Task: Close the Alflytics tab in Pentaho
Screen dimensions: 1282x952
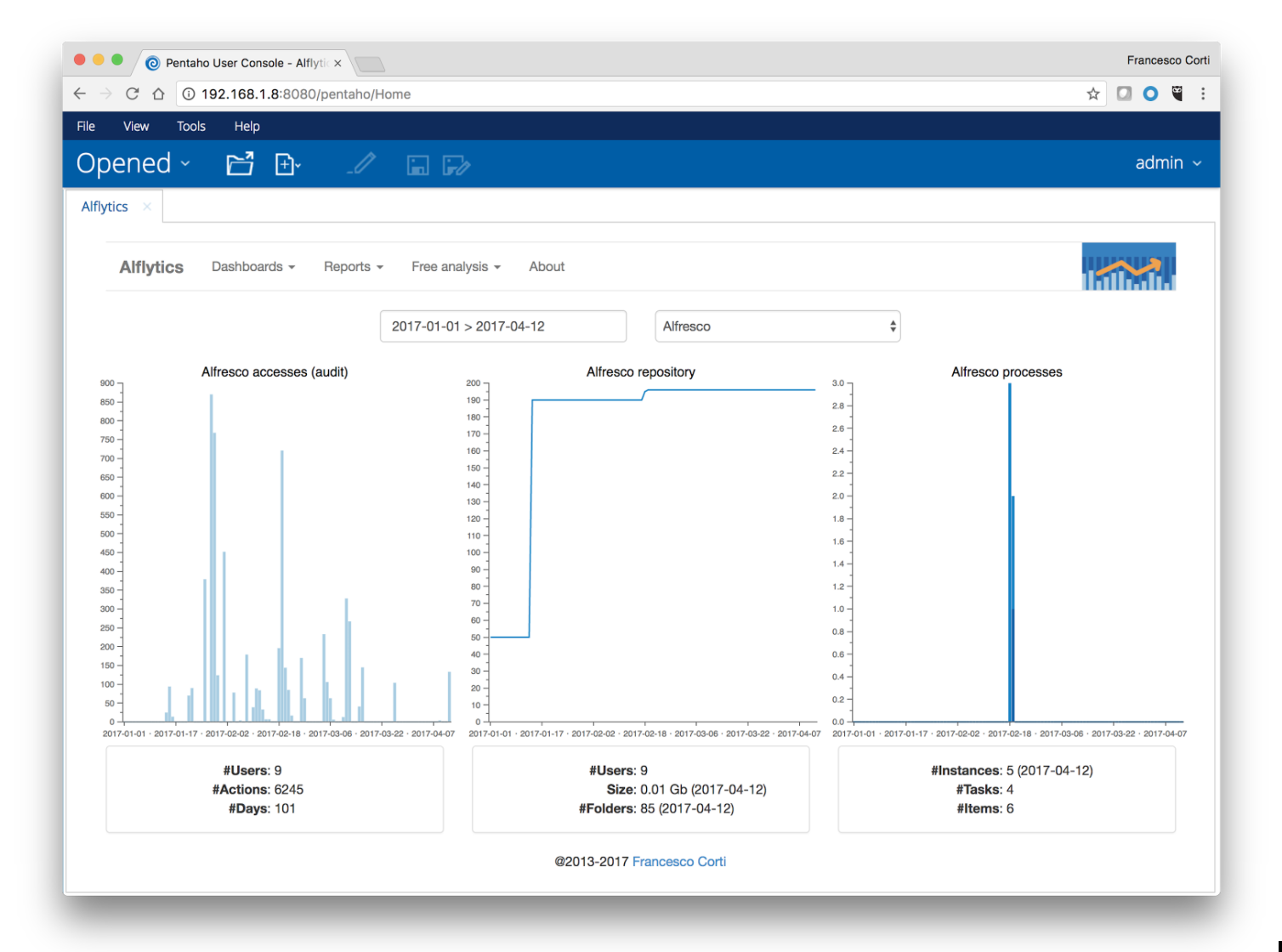Action: [147, 207]
